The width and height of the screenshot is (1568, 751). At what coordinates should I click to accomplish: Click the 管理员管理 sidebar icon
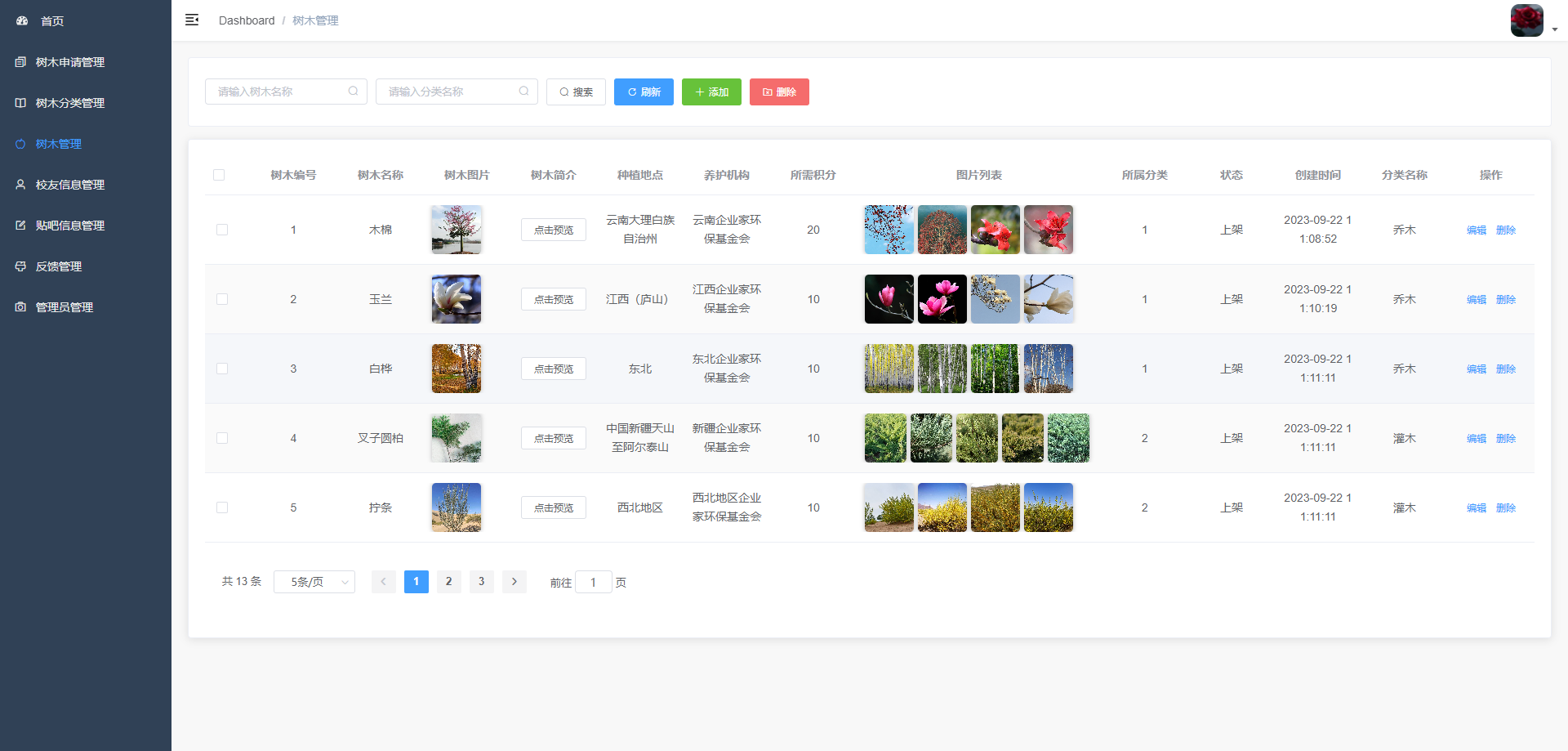click(x=20, y=307)
